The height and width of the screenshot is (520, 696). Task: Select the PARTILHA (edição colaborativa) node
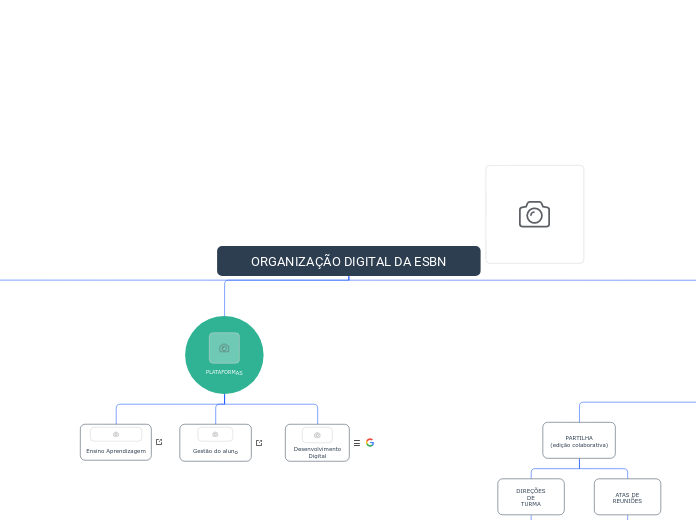579,441
